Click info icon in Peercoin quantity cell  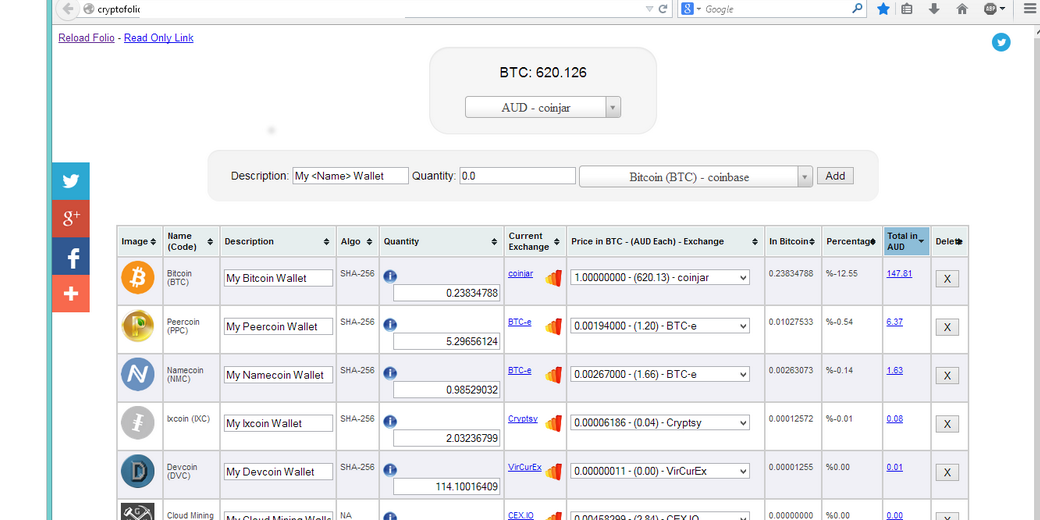[x=390, y=324]
